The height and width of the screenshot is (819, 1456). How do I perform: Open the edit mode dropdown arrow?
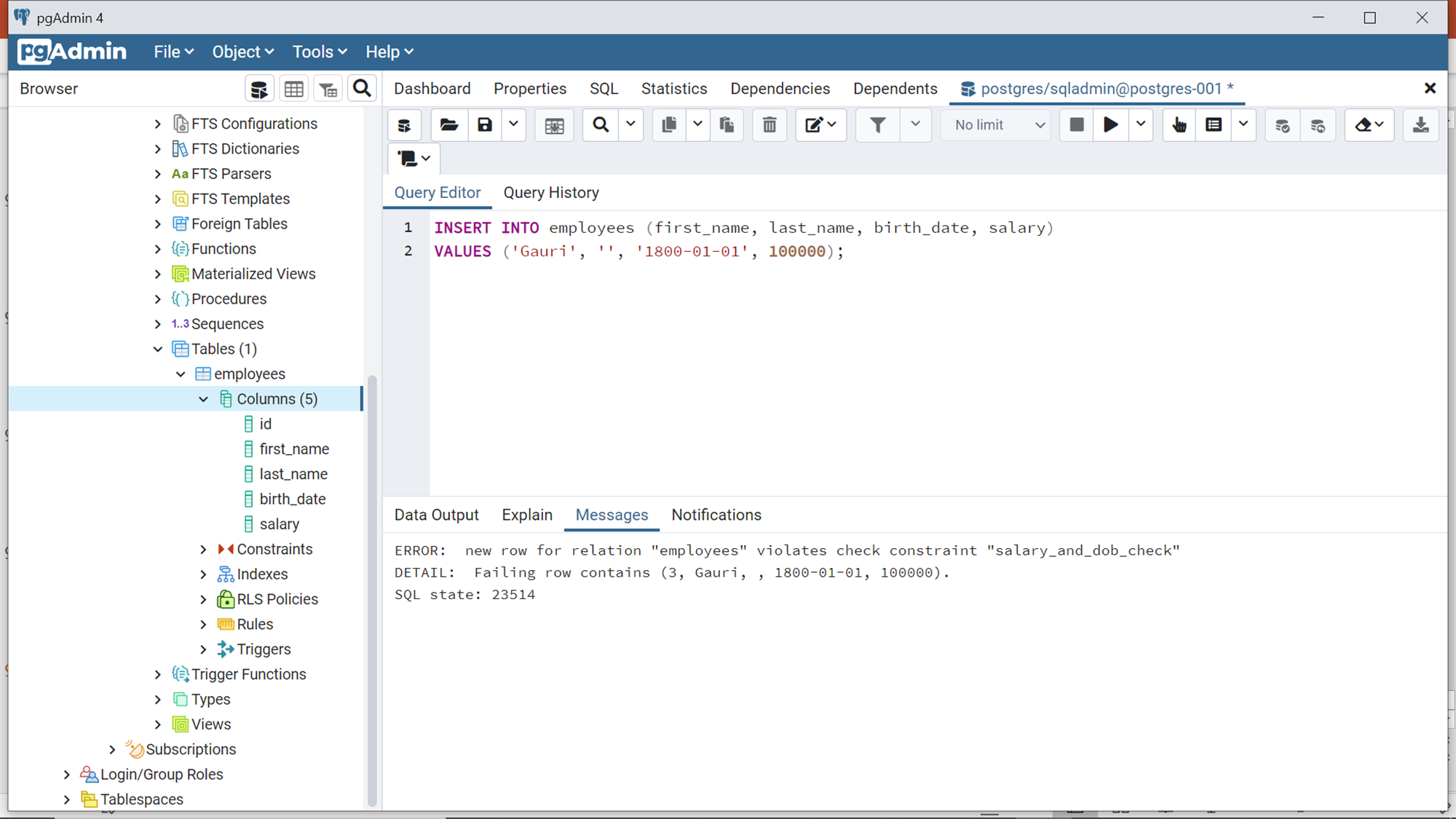point(832,124)
